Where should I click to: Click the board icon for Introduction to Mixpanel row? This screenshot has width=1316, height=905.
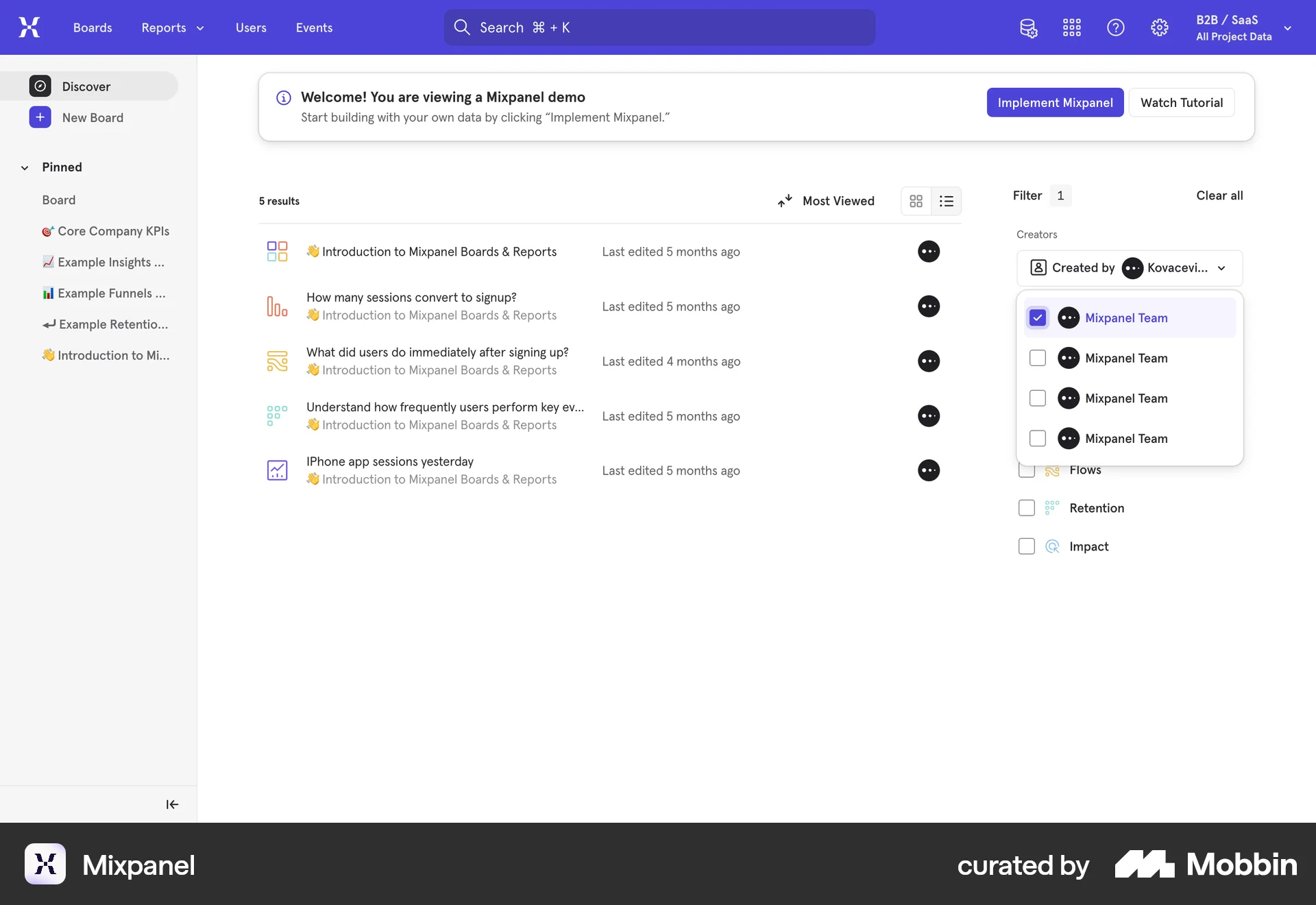pyautogui.click(x=277, y=251)
